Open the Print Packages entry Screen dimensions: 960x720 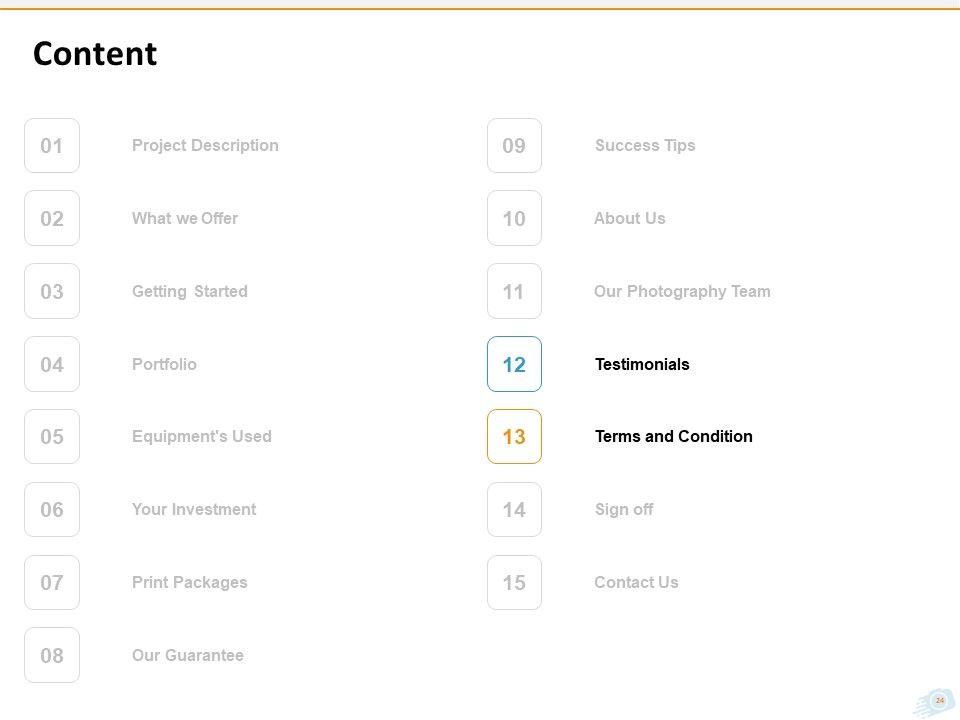190,582
